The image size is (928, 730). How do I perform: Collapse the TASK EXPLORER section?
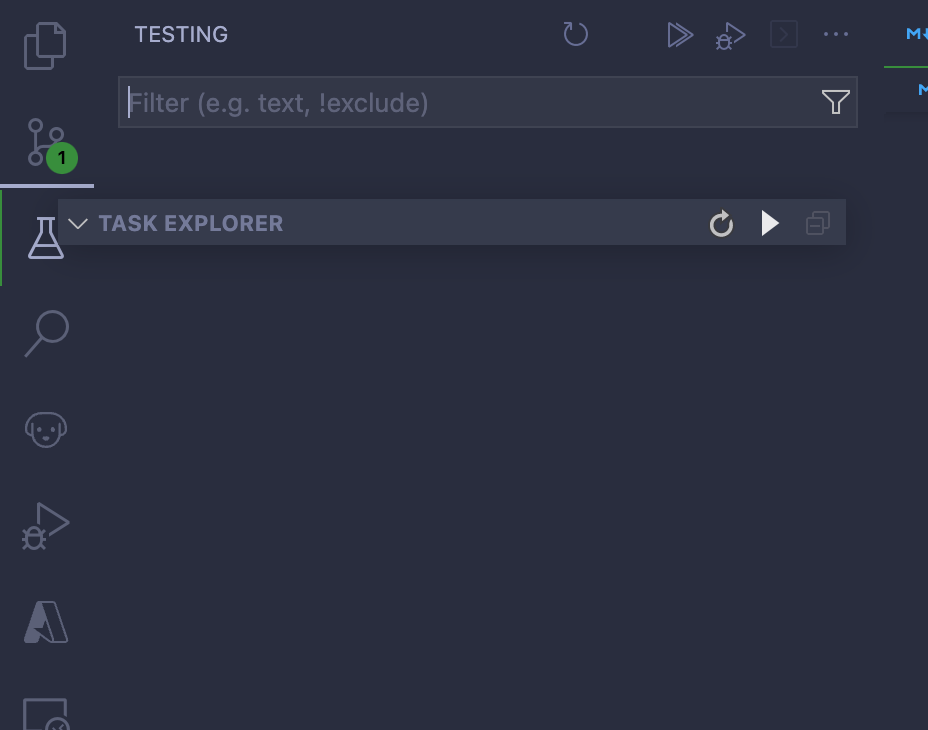pos(78,223)
